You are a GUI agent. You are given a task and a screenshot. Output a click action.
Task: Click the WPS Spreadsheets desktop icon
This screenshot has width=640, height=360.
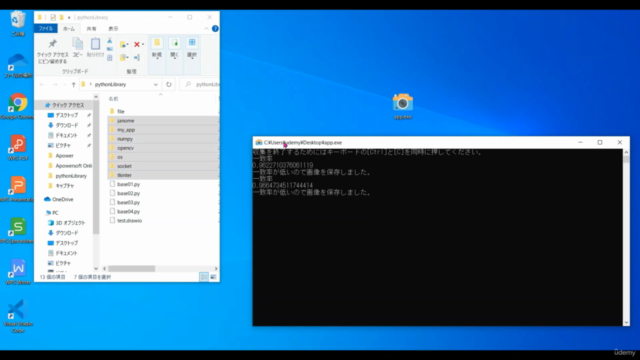point(18,227)
